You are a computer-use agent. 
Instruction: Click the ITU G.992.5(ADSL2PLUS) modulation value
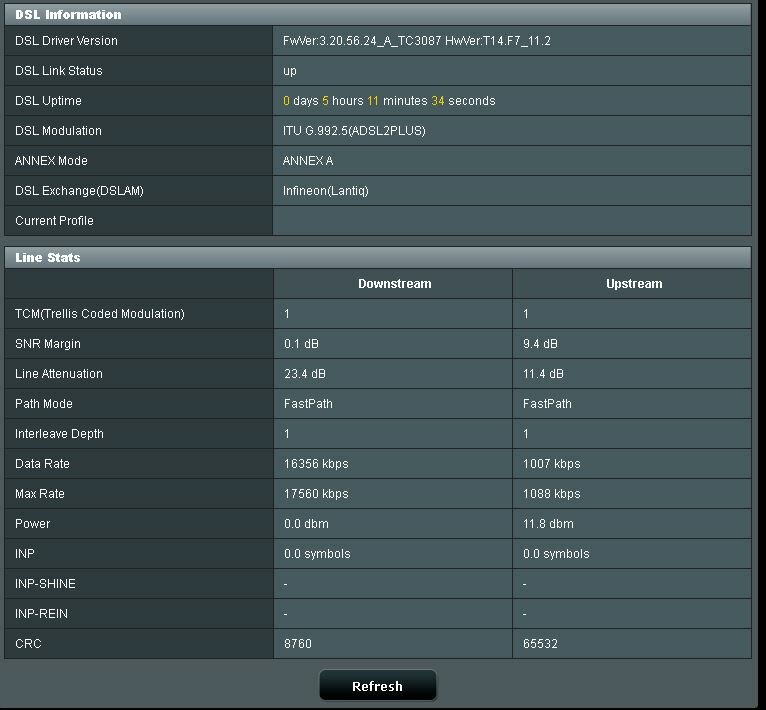(354, 131)
